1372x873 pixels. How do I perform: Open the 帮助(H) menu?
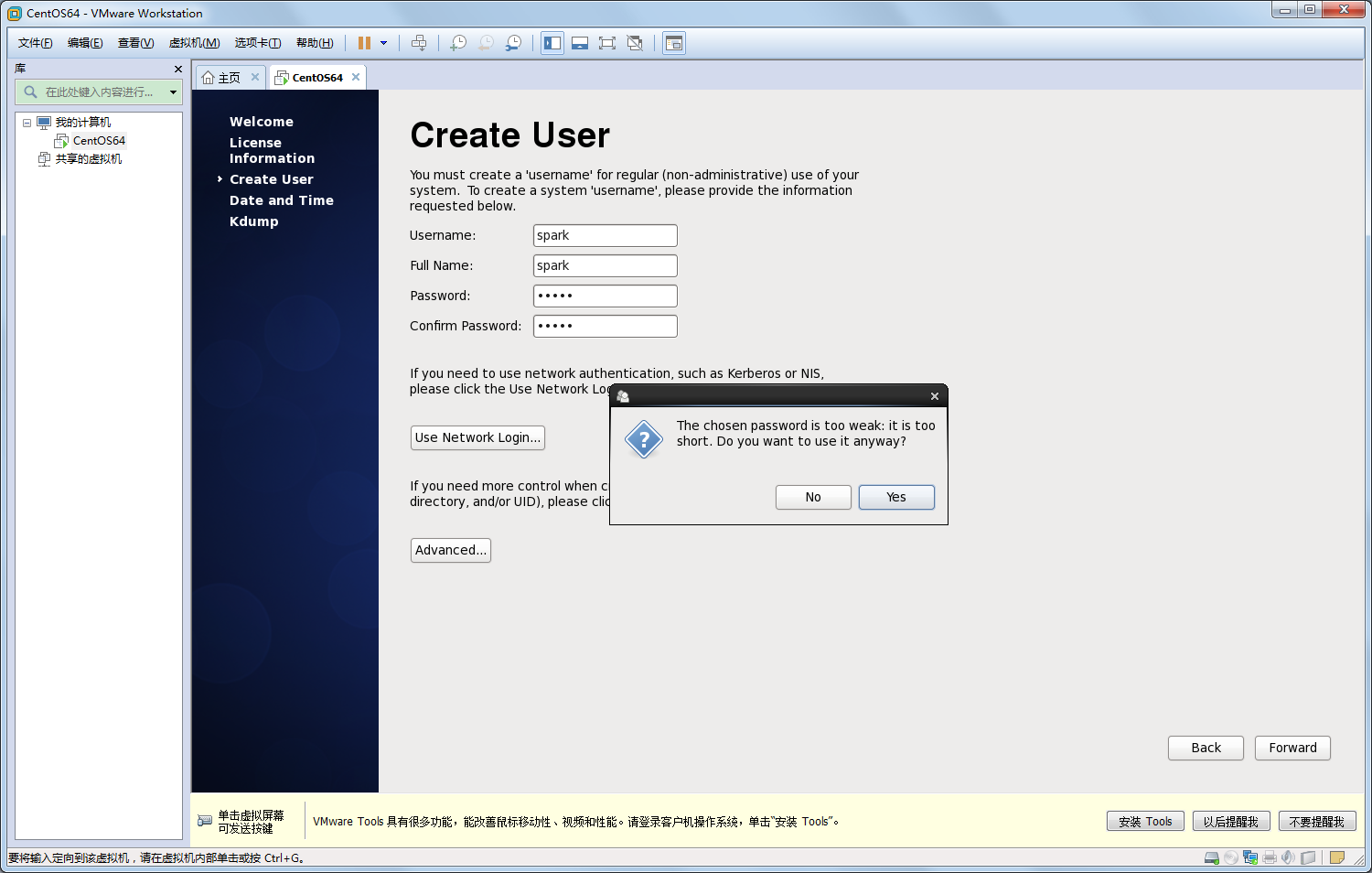click(x=315, y=43)
